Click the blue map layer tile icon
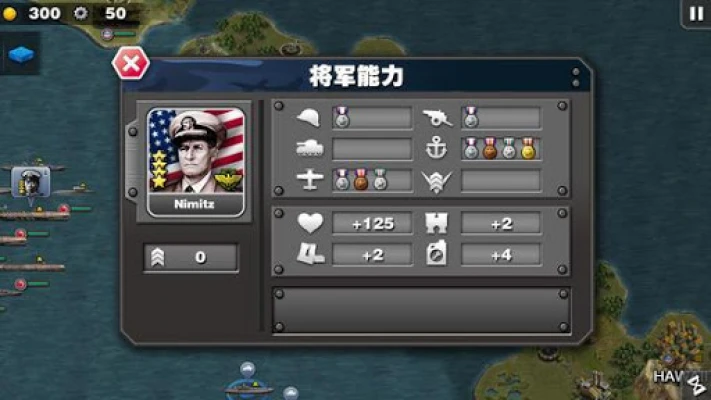This screenshot has width=711, height=400. point(21,55)
